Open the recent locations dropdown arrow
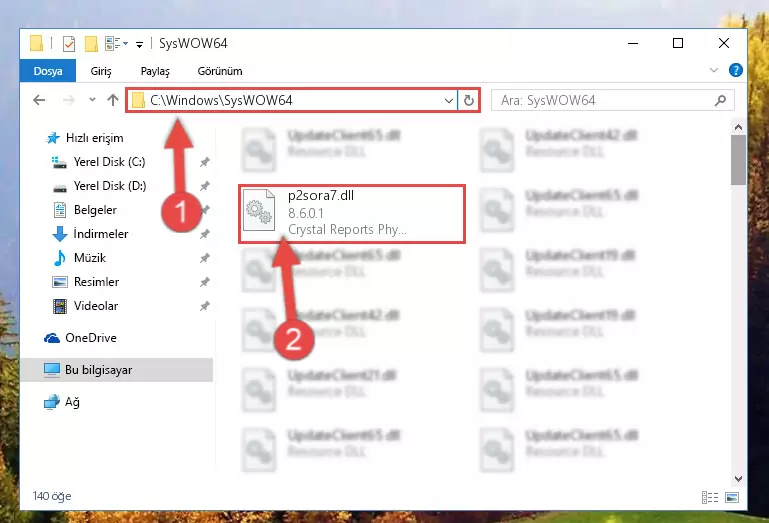Viewport: 769px width, 523px height. [x=92, y=100]
